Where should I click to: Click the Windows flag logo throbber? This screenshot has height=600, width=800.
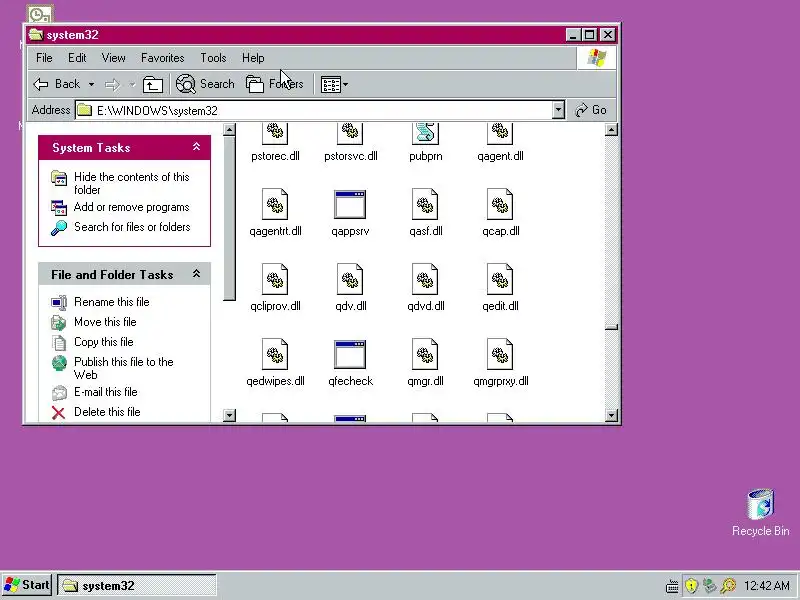pyautogui.click(x=596, y=58)
